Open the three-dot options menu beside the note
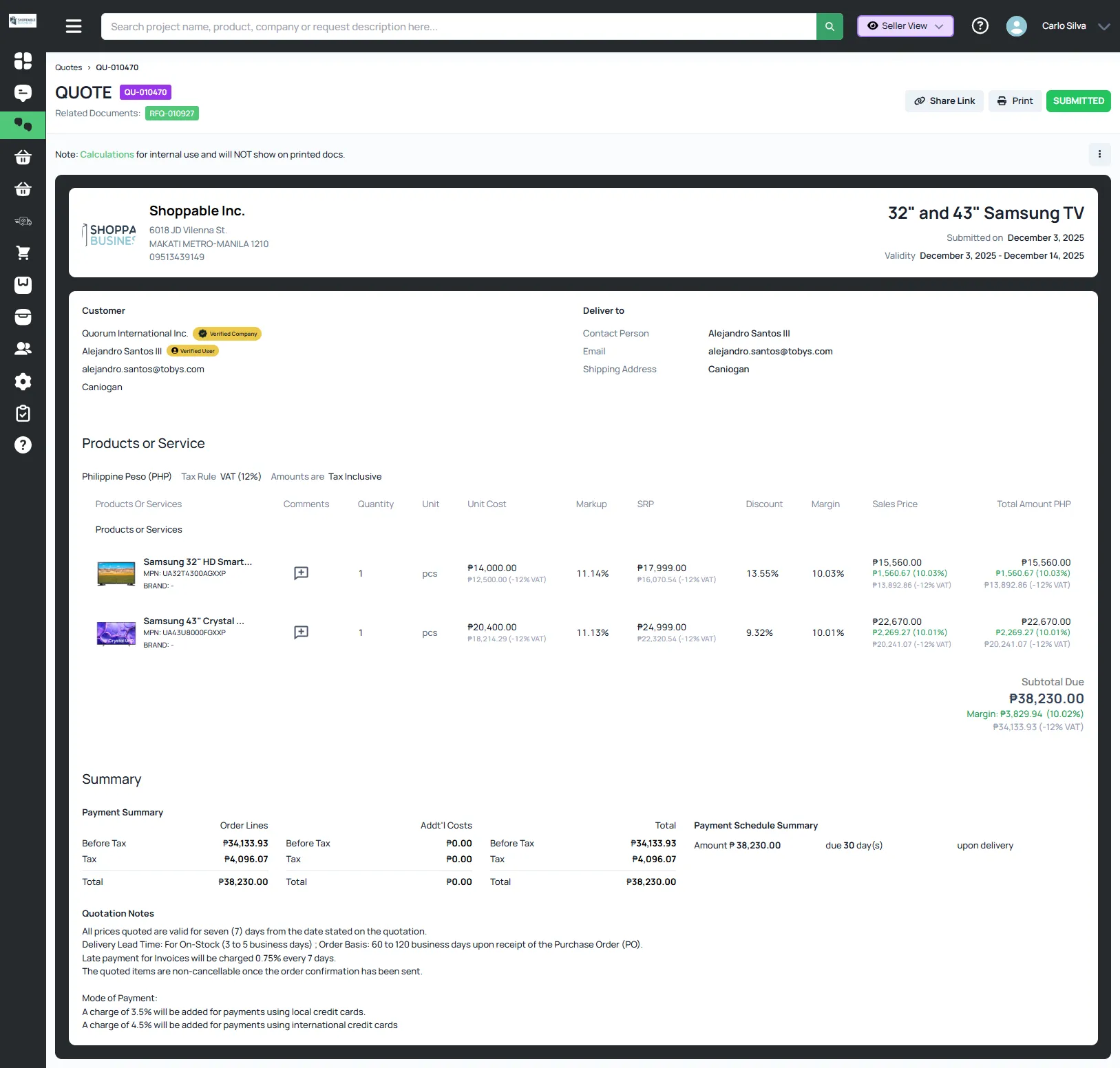Screen dimensions: 1120x1068 point(1099,154)
